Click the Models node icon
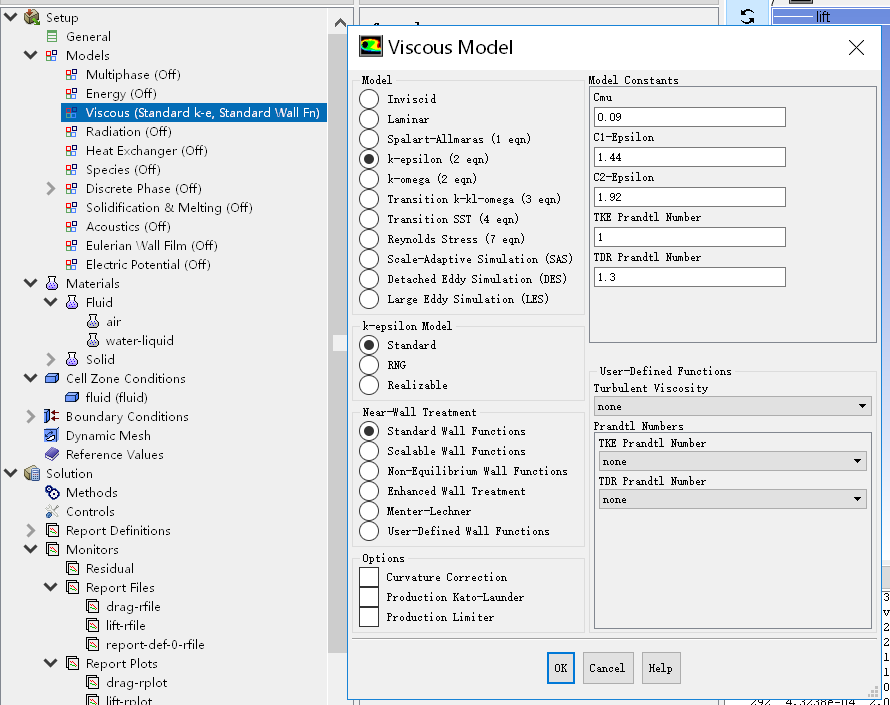The width and height of the screenshot is (890, 705). coord(52,56)
